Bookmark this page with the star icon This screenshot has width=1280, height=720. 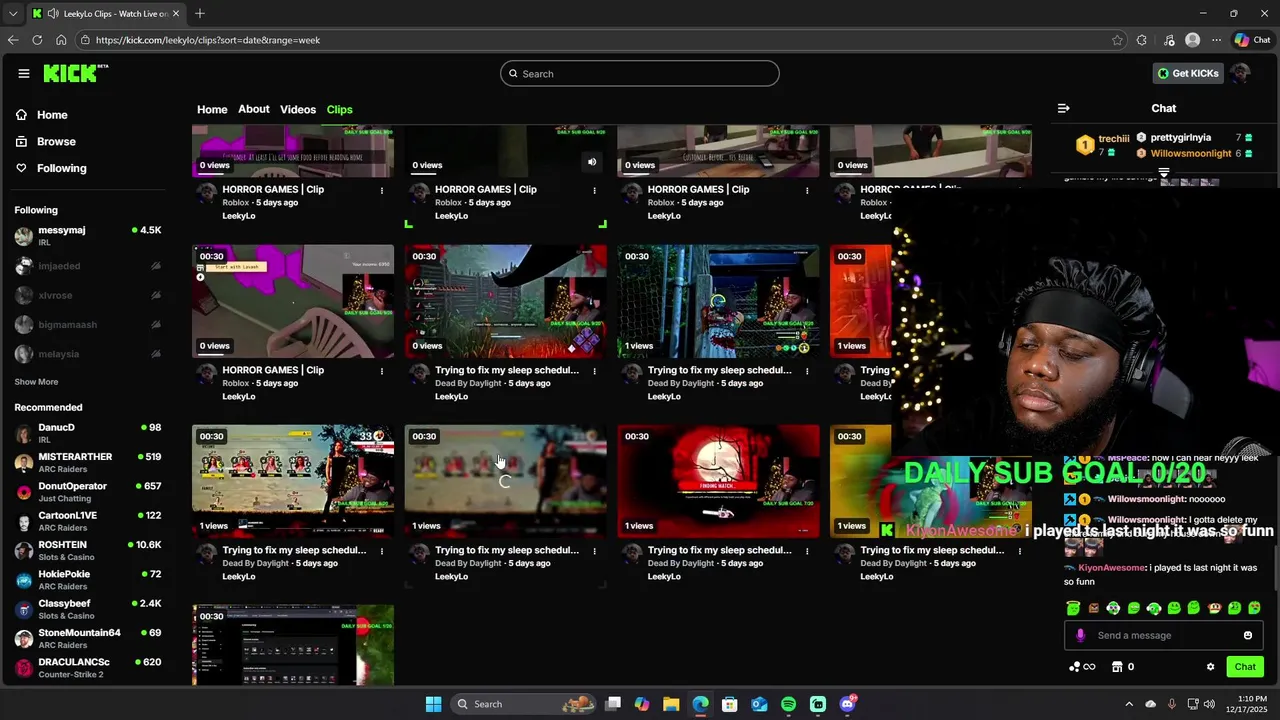(x=1117, y=40)
